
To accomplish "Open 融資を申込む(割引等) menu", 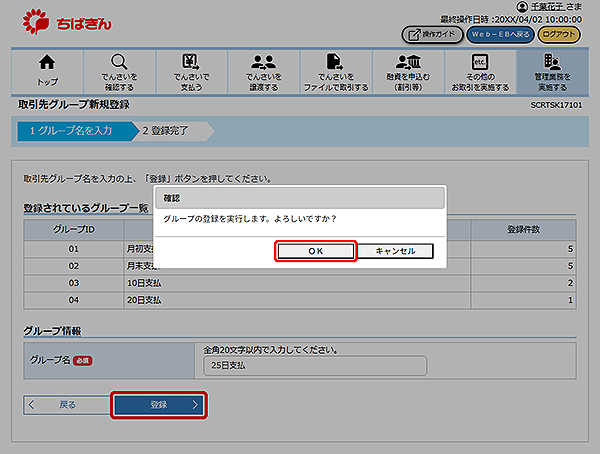I will pyautogui.click(x=408, y=72).
